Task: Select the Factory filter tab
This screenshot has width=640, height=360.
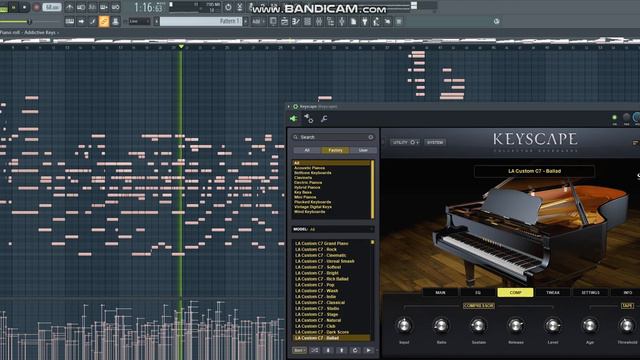Action: 335,150
